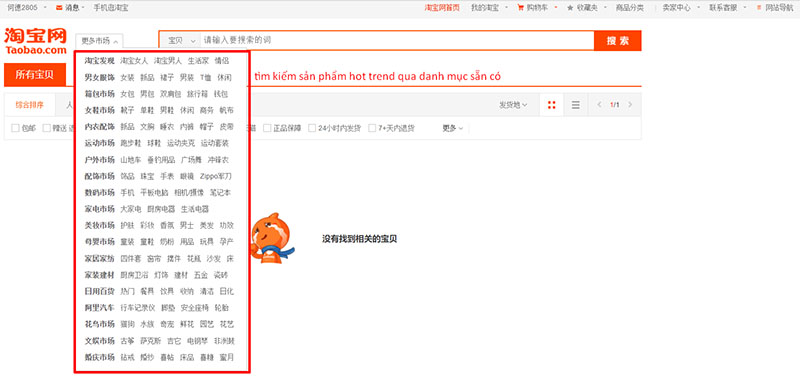
Task: Click the 消息 message icon
Action: pyautogui.click(x=59, y=8)
